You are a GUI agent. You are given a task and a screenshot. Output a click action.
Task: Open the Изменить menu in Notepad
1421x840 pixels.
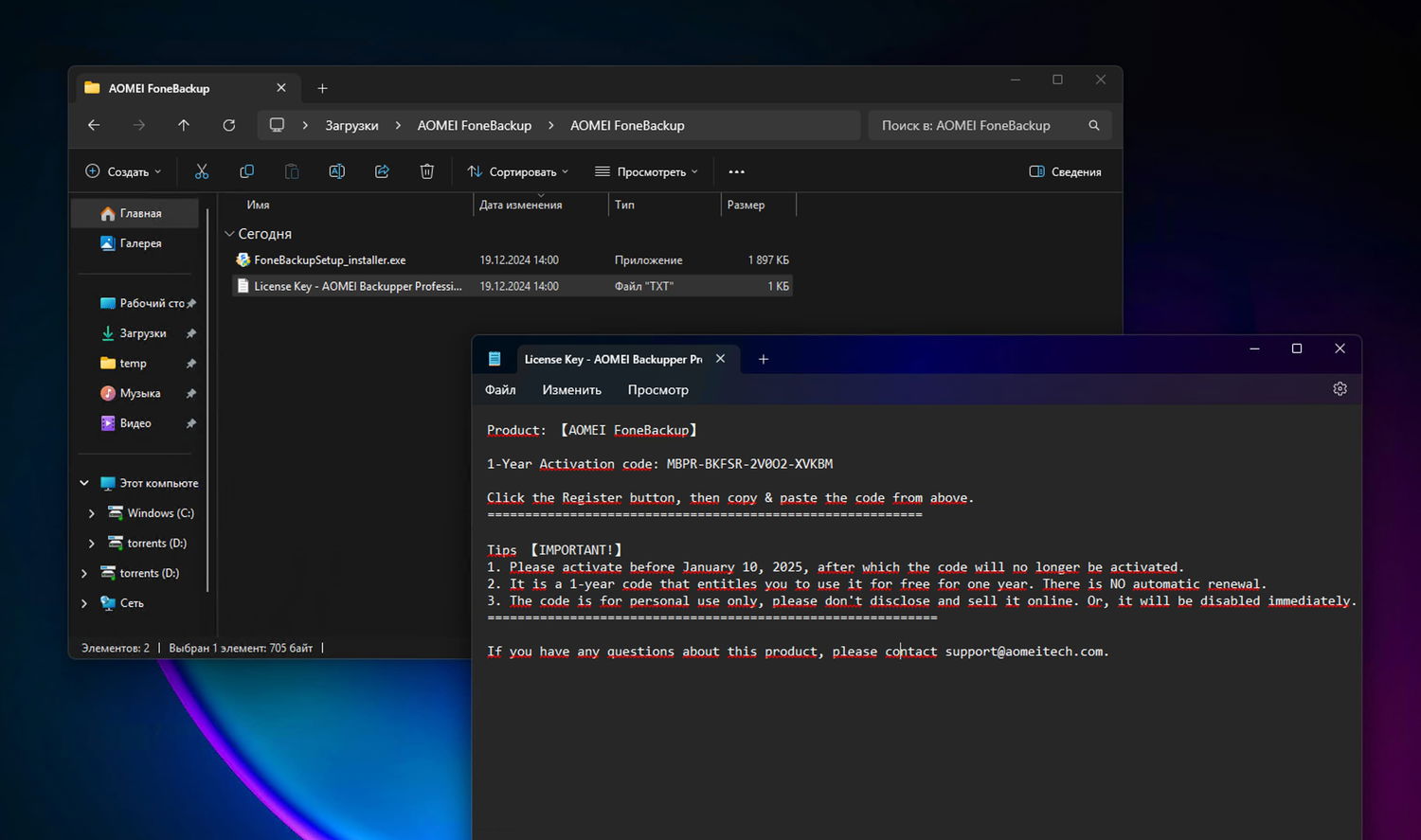[571, 390]
